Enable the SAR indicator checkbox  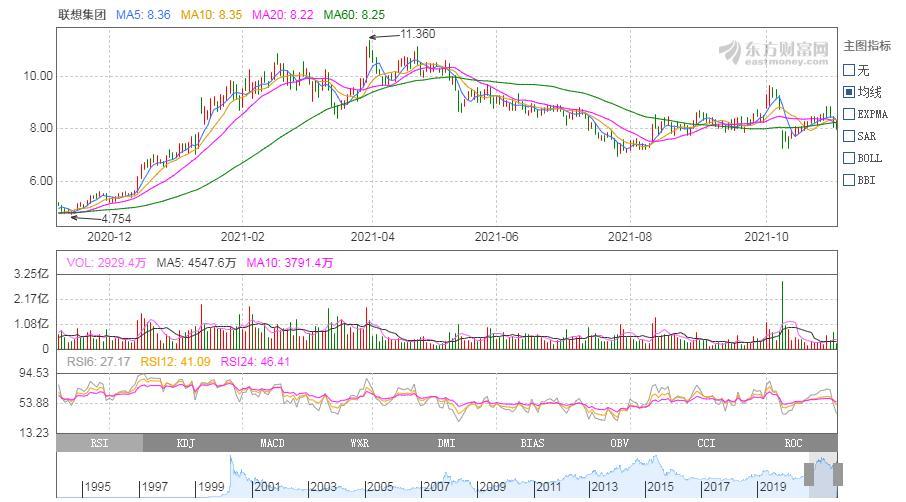click(x=849, y=136)
